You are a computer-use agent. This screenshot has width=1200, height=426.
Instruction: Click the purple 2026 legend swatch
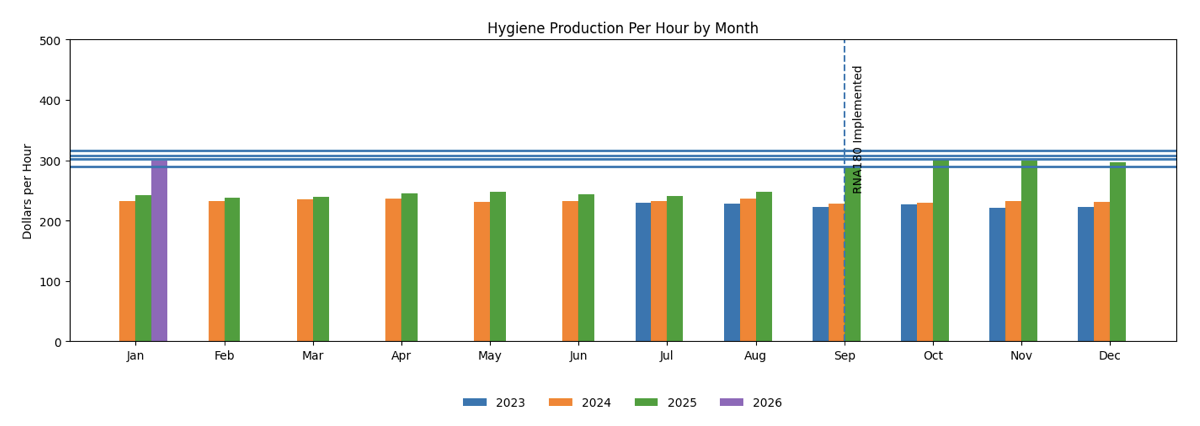pos(732,403)
